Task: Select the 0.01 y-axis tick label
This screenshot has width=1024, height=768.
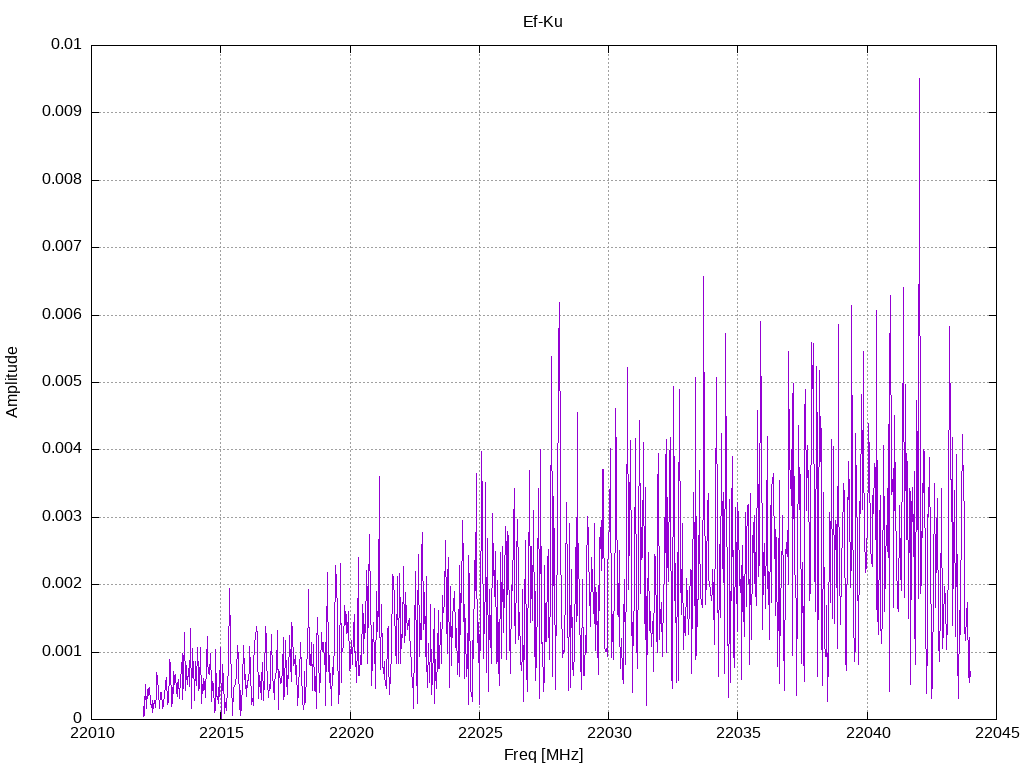Action: 66,45
